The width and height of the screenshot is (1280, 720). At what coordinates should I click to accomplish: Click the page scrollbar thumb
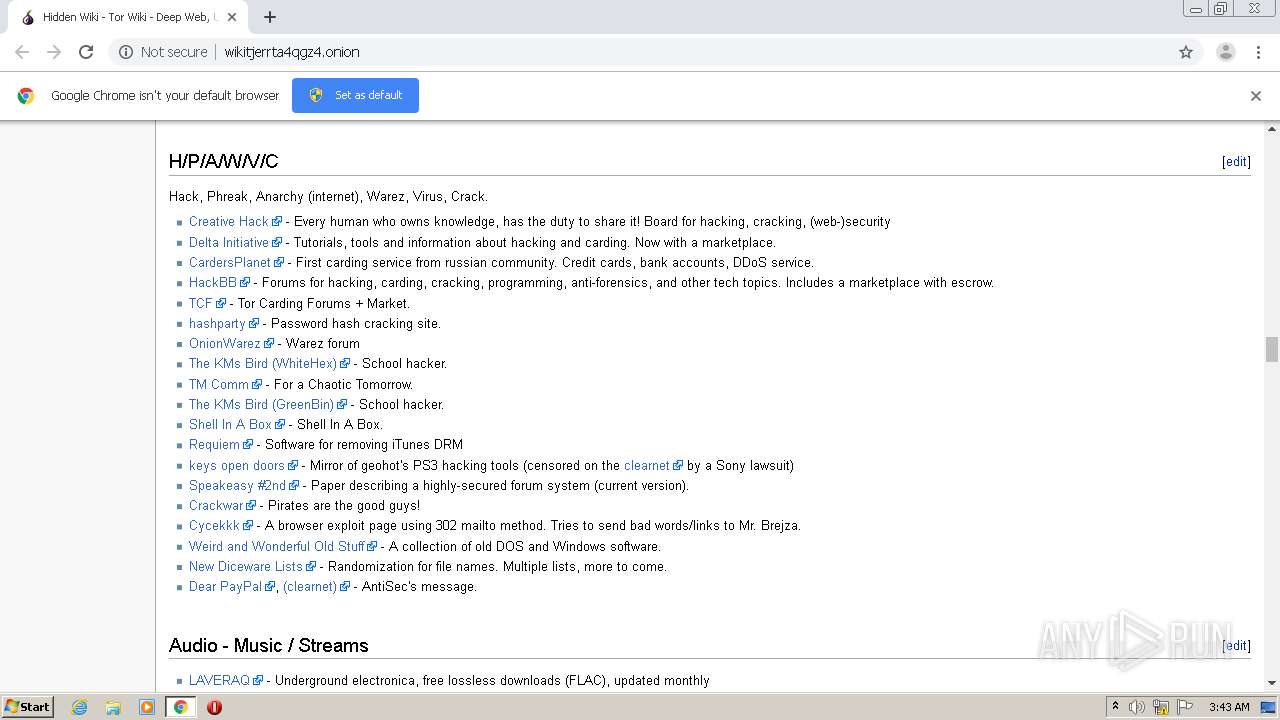click(1272, 349)
